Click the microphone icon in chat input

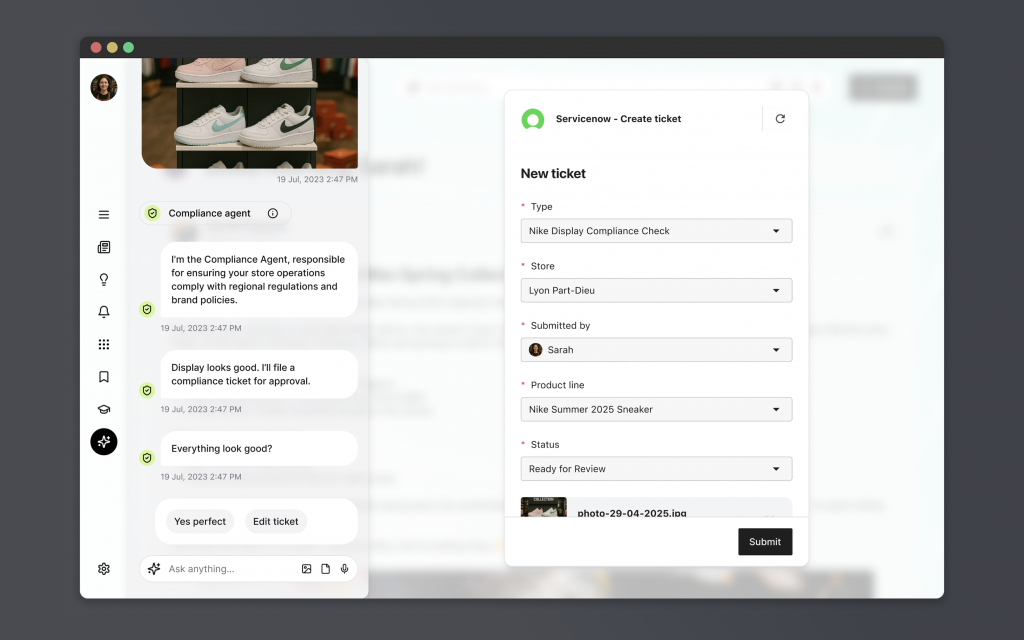[x=344, y=569]
